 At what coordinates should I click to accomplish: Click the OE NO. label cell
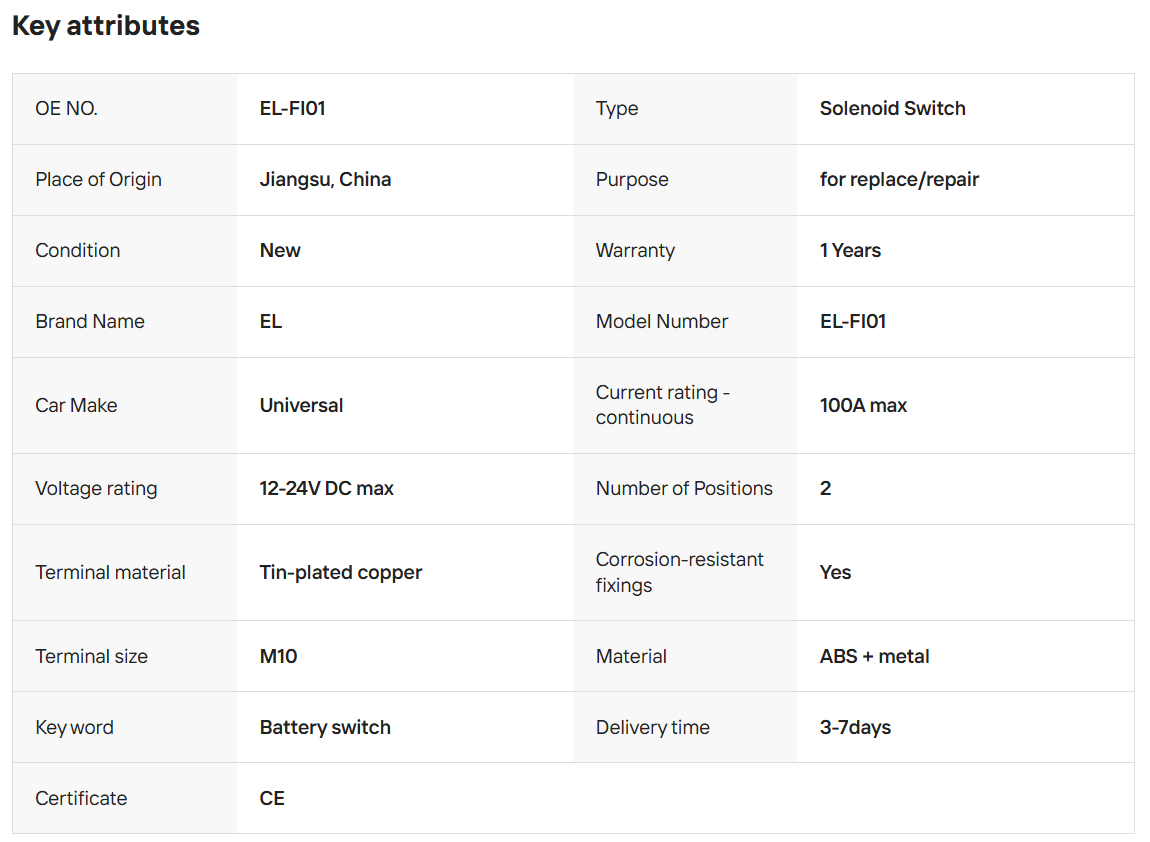coord(67,109)
